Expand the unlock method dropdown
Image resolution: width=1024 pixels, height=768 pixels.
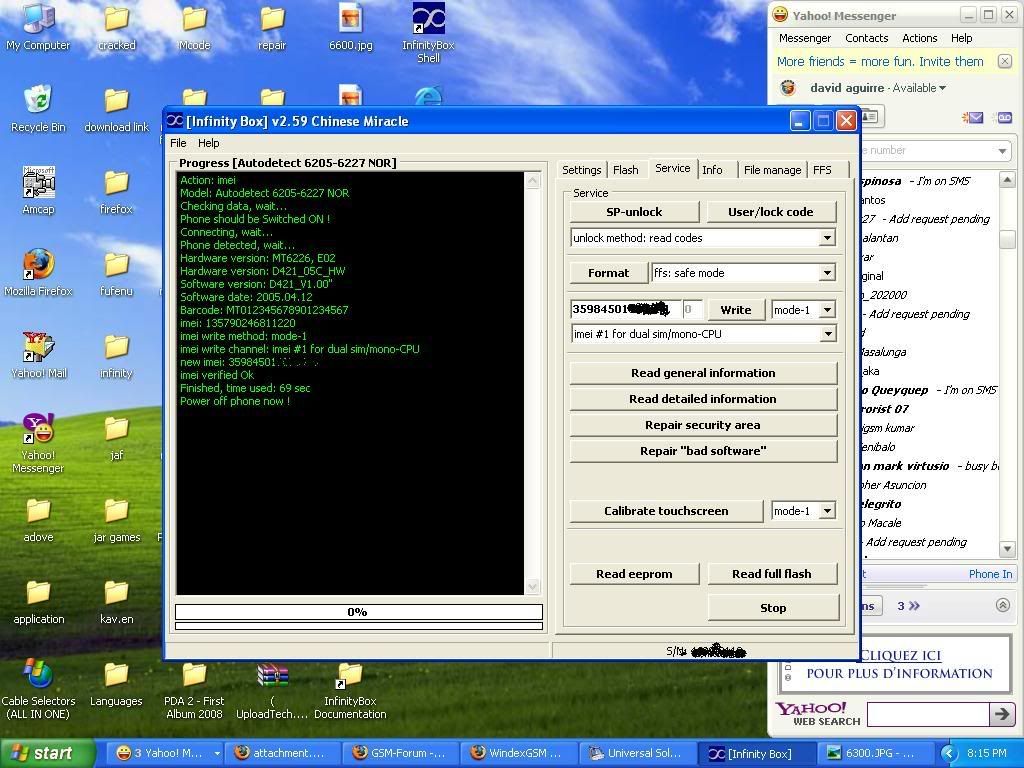tap(826, 238)
